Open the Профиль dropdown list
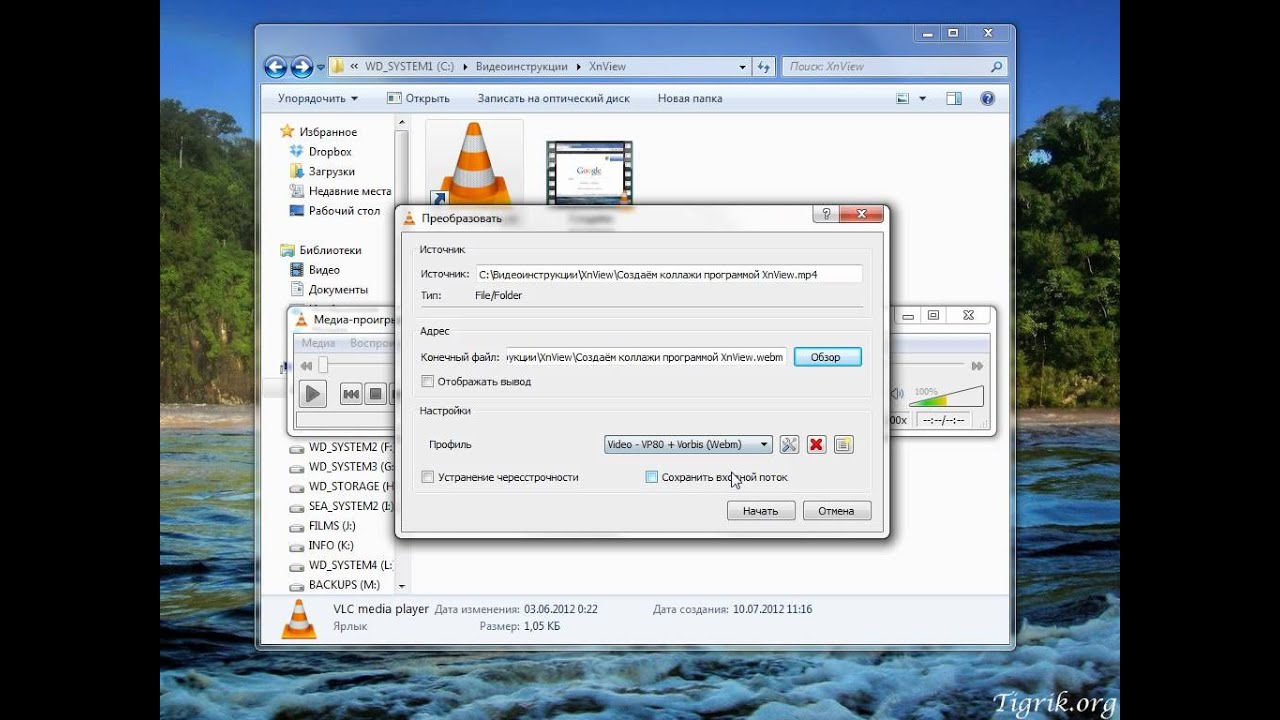 (688, 445)
